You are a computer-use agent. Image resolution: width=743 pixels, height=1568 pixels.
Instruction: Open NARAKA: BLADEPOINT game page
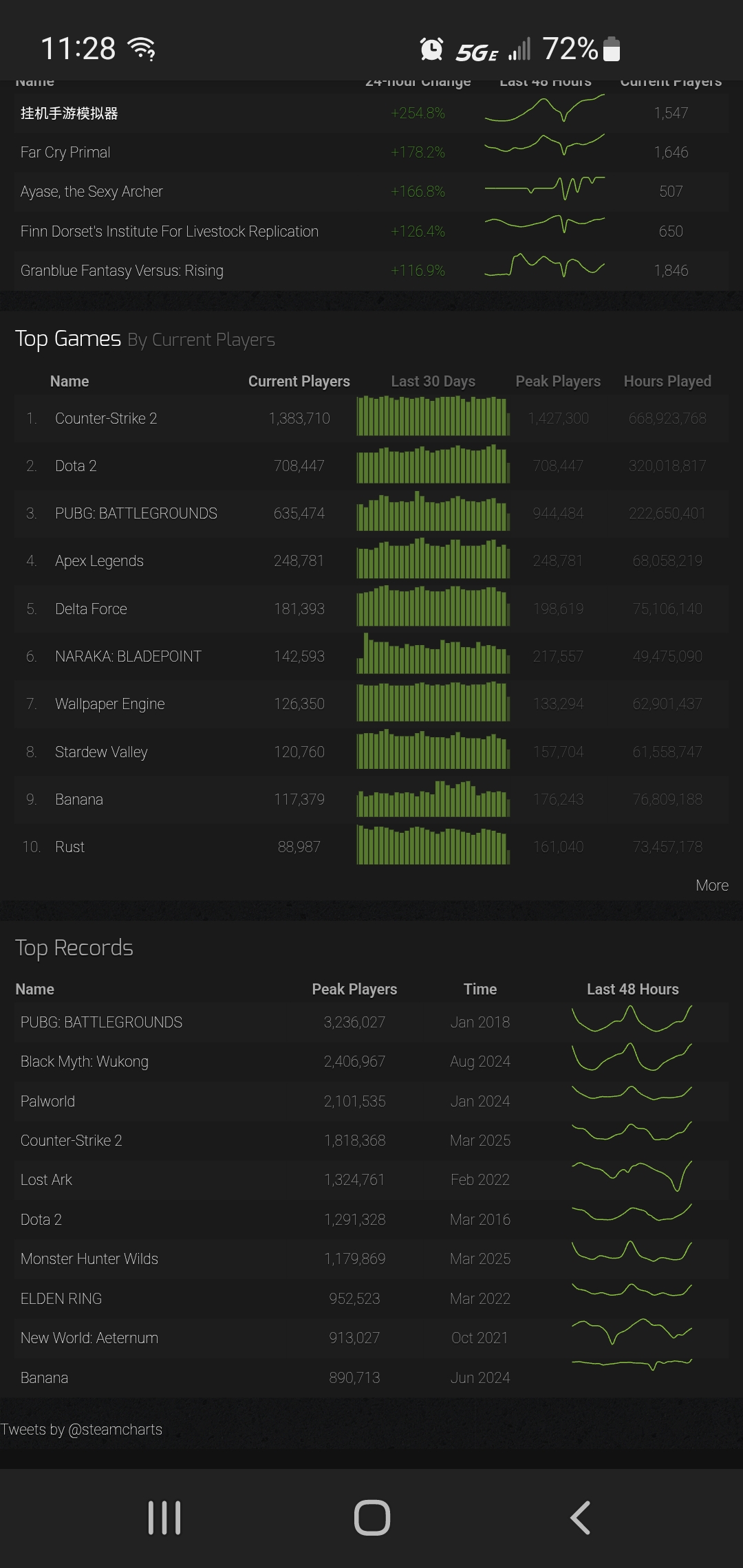128,656
